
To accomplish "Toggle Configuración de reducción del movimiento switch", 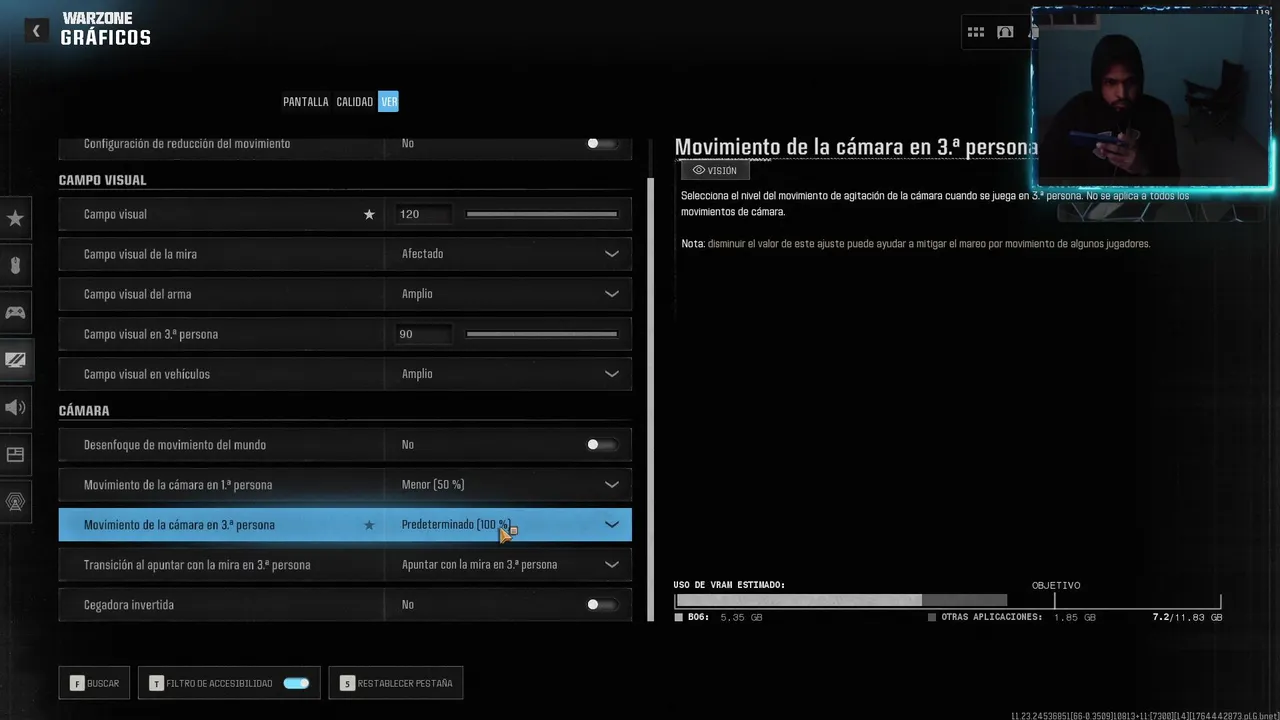I will [x=601, y=144].
